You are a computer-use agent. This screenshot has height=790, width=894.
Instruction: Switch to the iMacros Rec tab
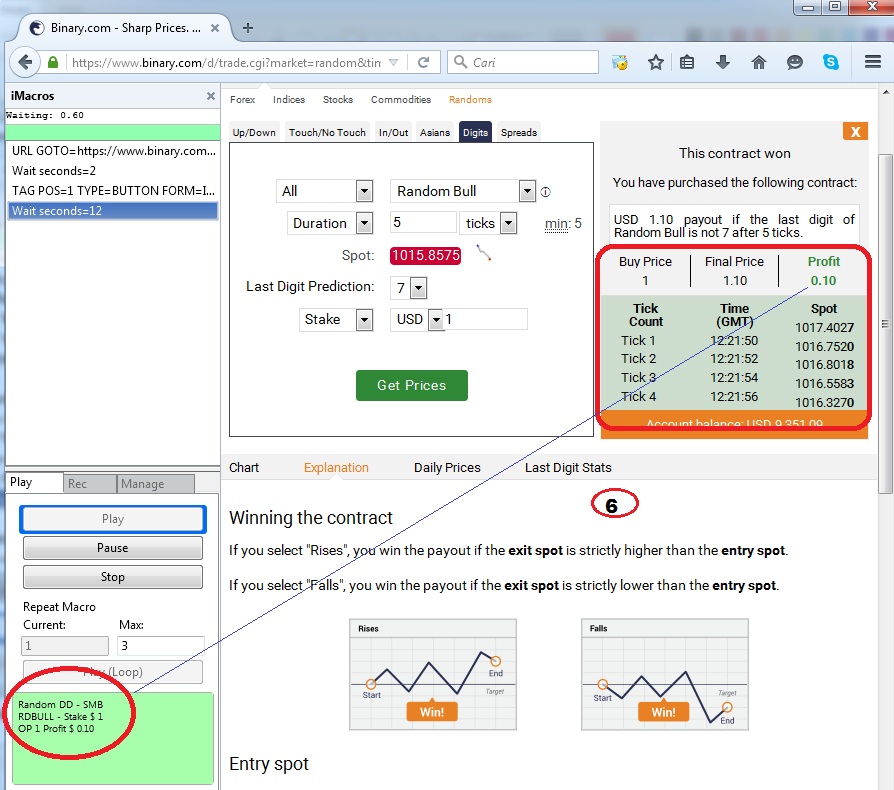pyautogui.click(x=90, y=483)
